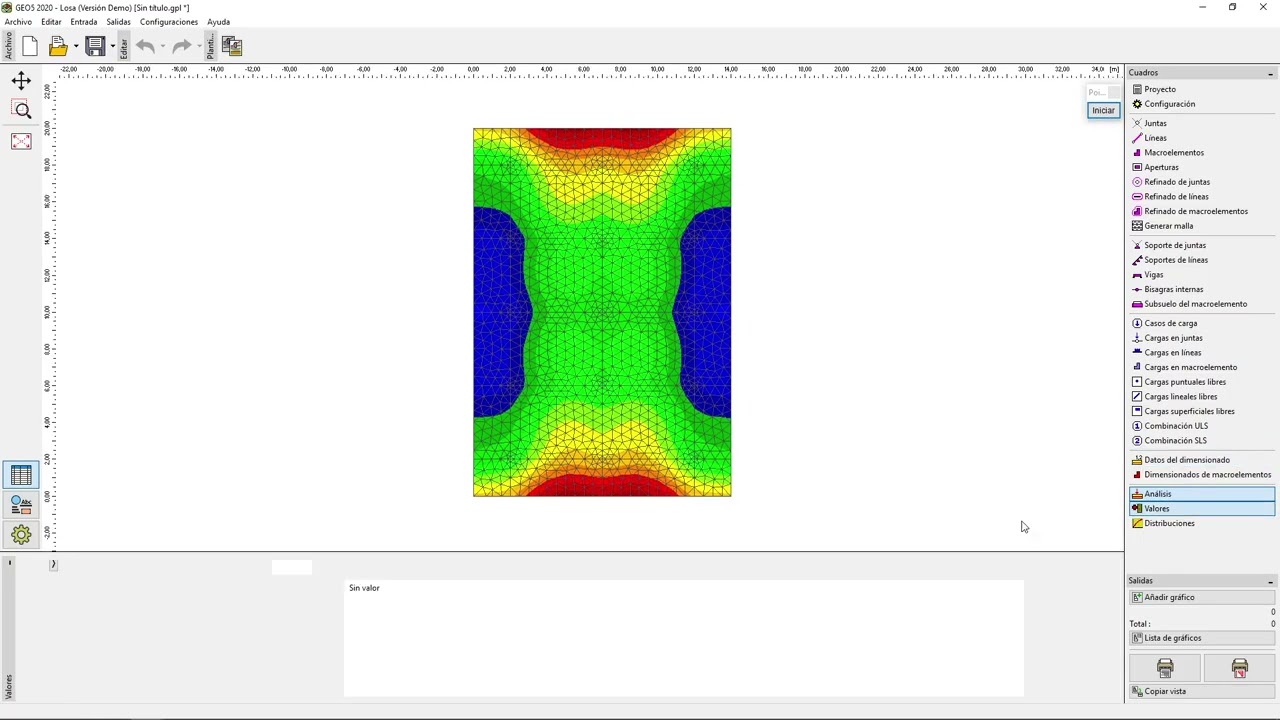
Task: Select the Análisis frame
Action: (x=1202, y=494)
